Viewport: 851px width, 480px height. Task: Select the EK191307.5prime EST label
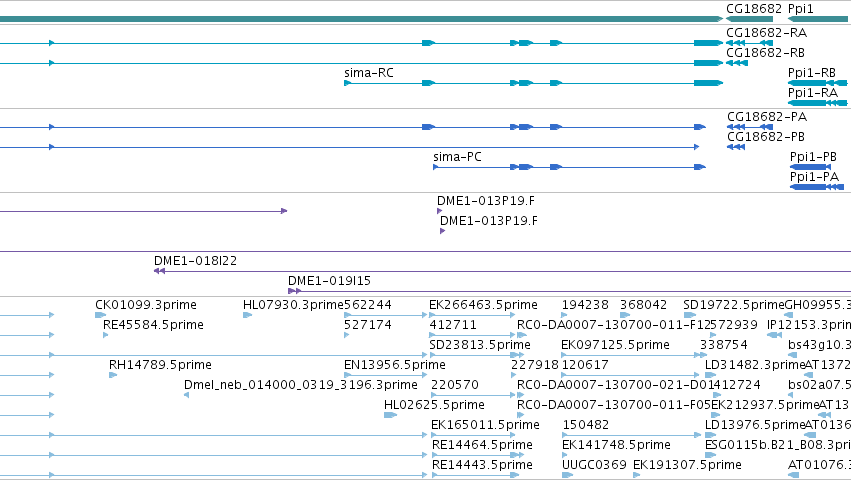click(x=687, y=465)
